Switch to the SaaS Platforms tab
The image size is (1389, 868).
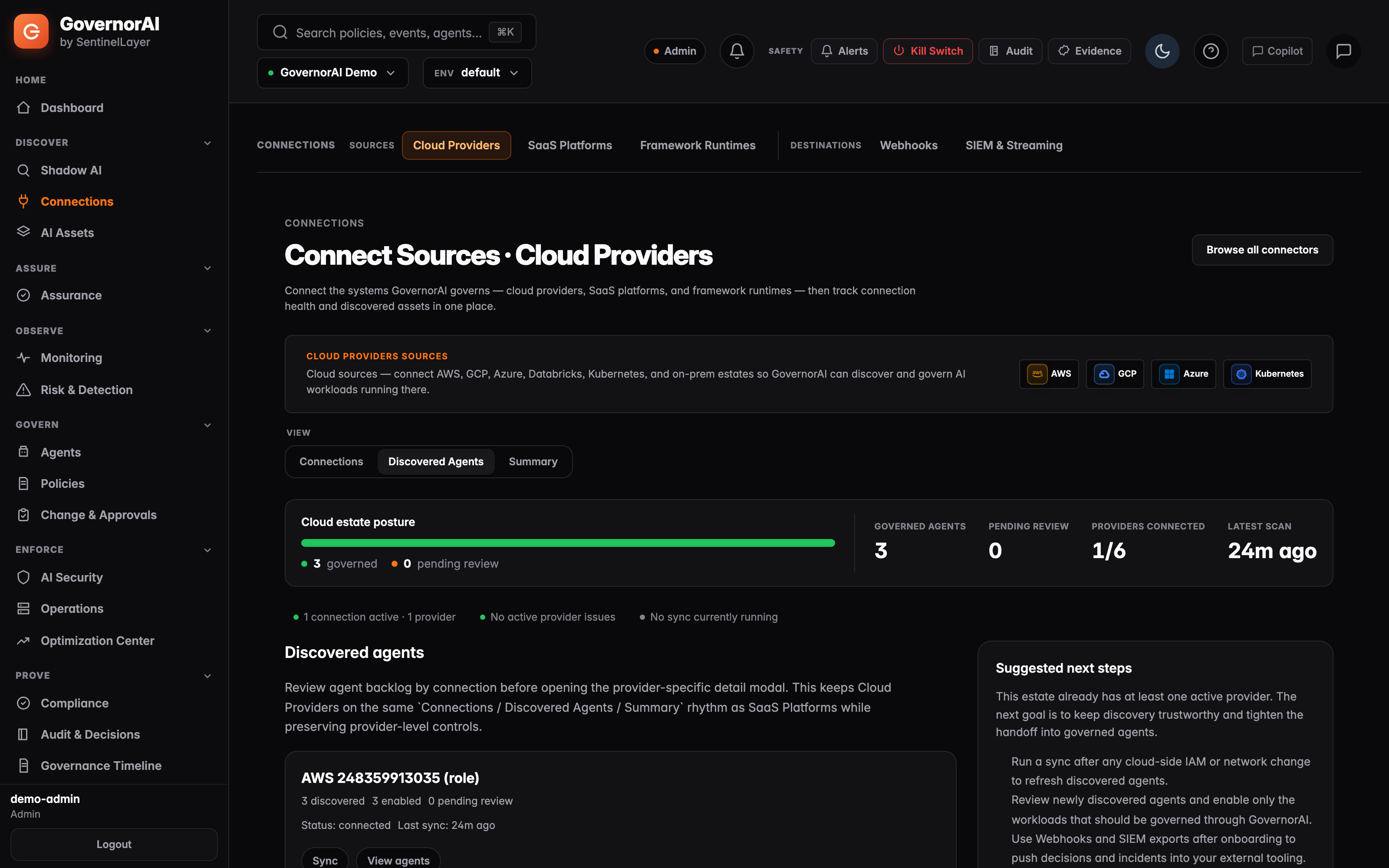tap(570, 145)
